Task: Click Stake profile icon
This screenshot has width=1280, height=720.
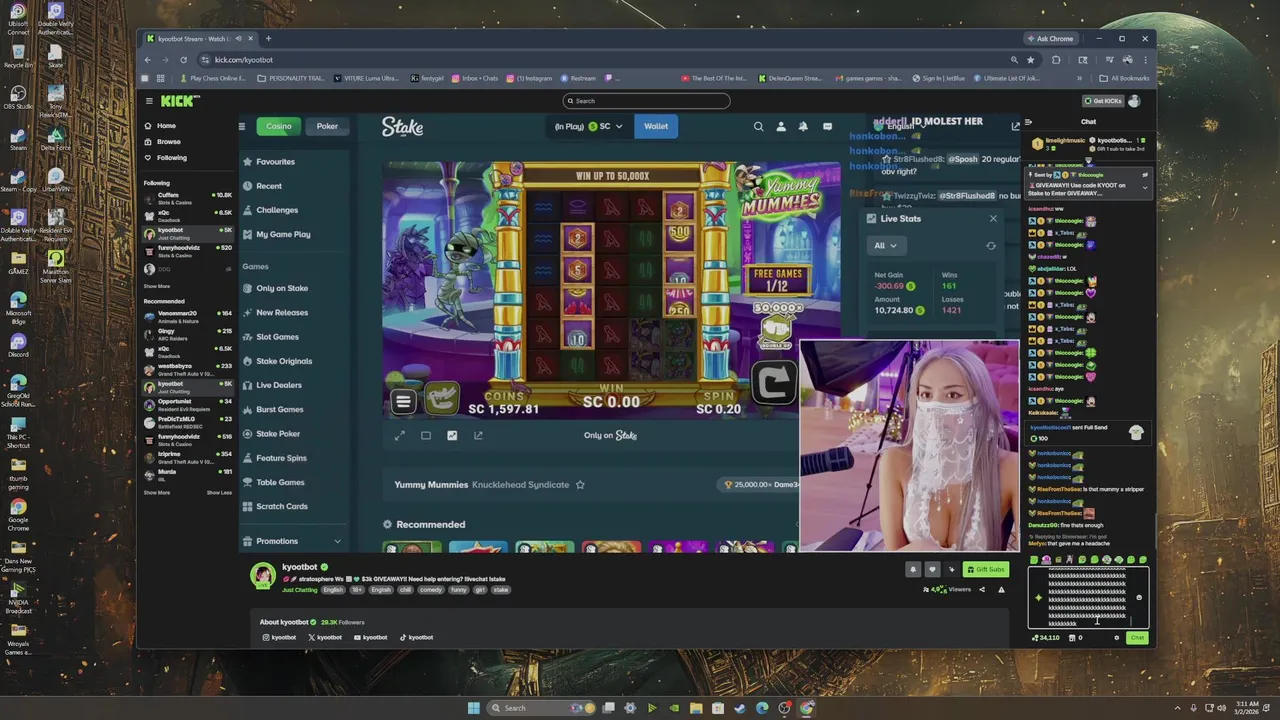Action: pos(781,126)
